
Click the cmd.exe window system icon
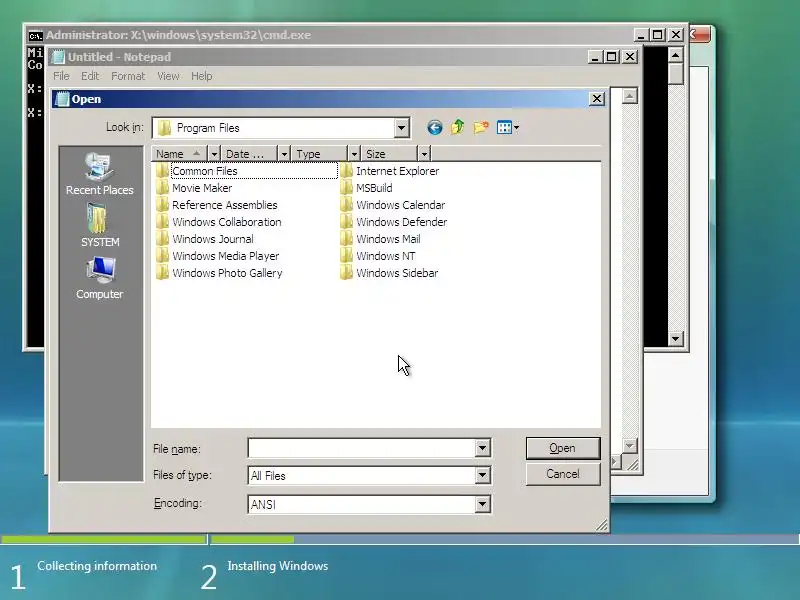(x=35, y=36)
